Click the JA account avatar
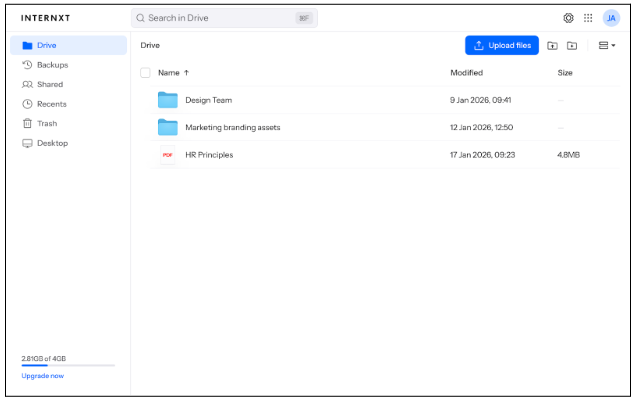This screenshot has height=402, width=635. (x=610, y=18)
